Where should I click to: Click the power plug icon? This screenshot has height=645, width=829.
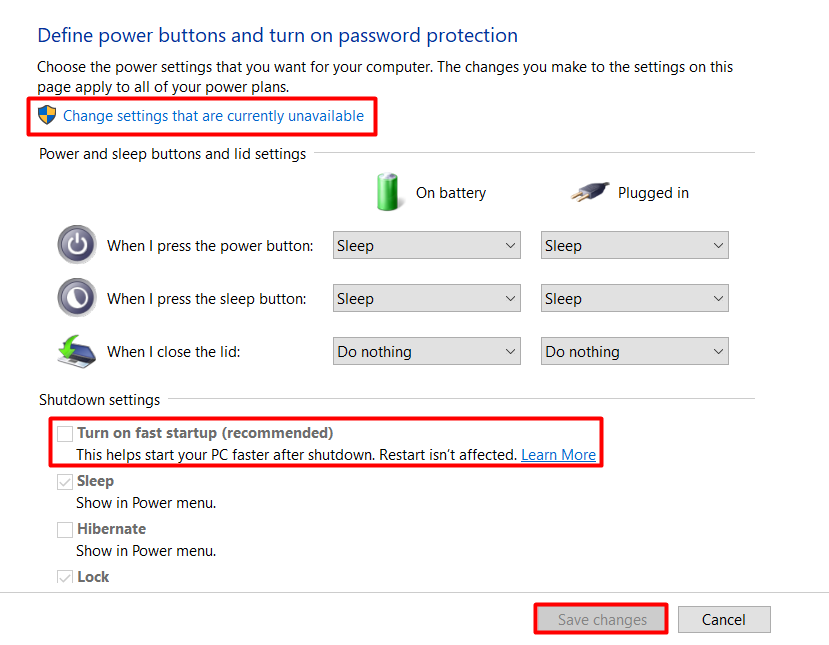tap(589, 192)
